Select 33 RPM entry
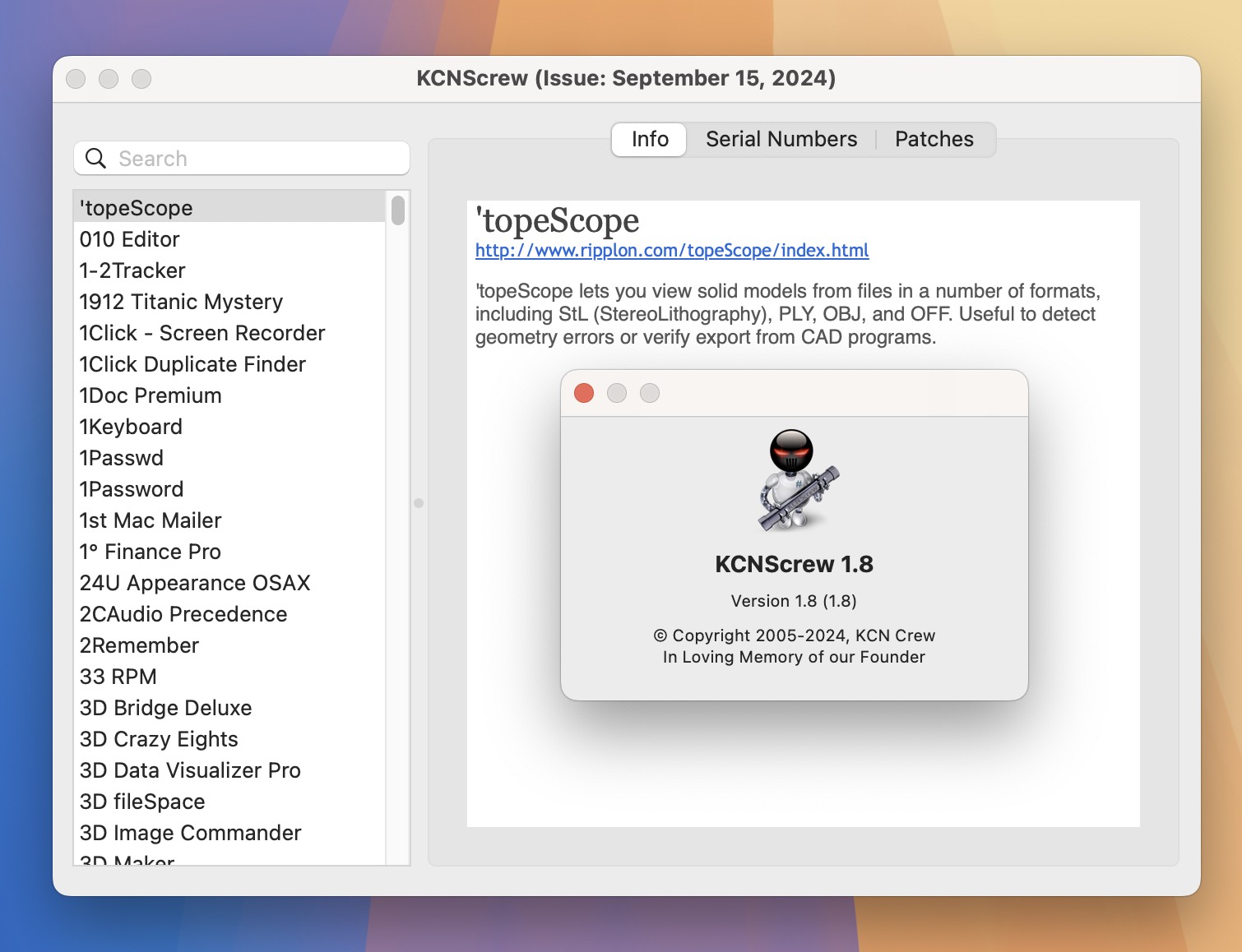 click(229, 677)
